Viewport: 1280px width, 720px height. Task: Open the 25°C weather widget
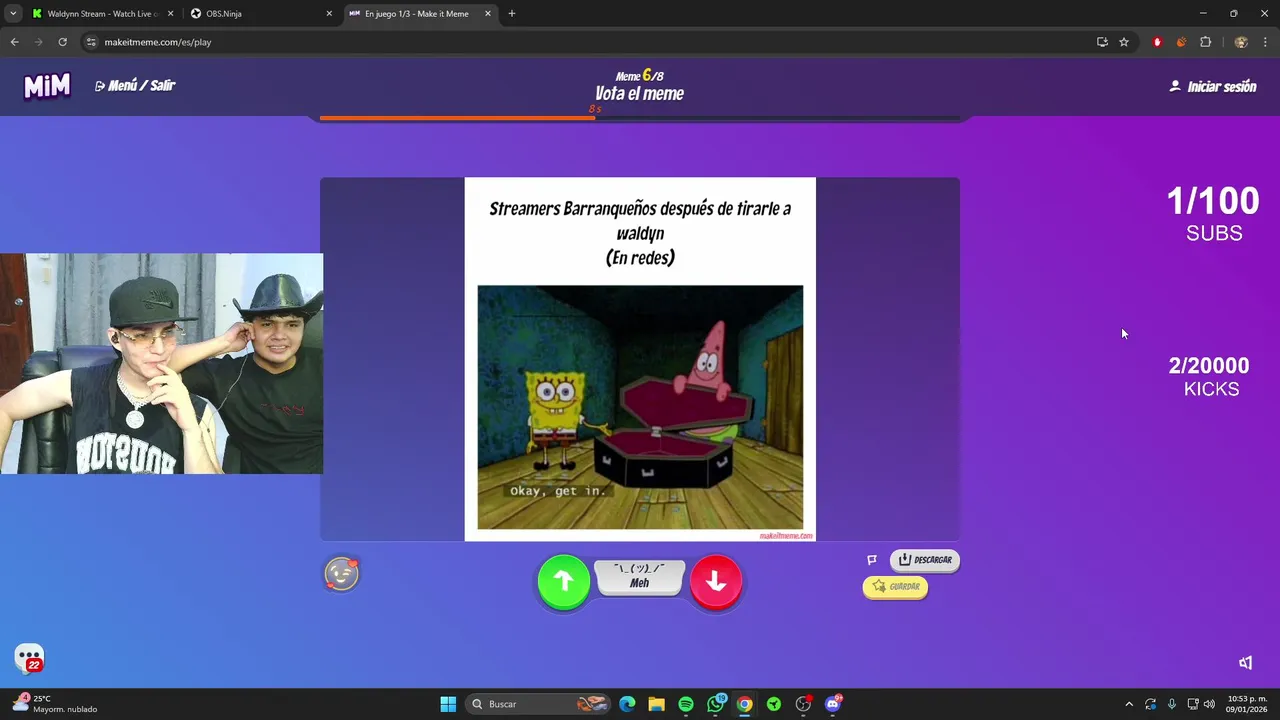(x=55, y=704)
